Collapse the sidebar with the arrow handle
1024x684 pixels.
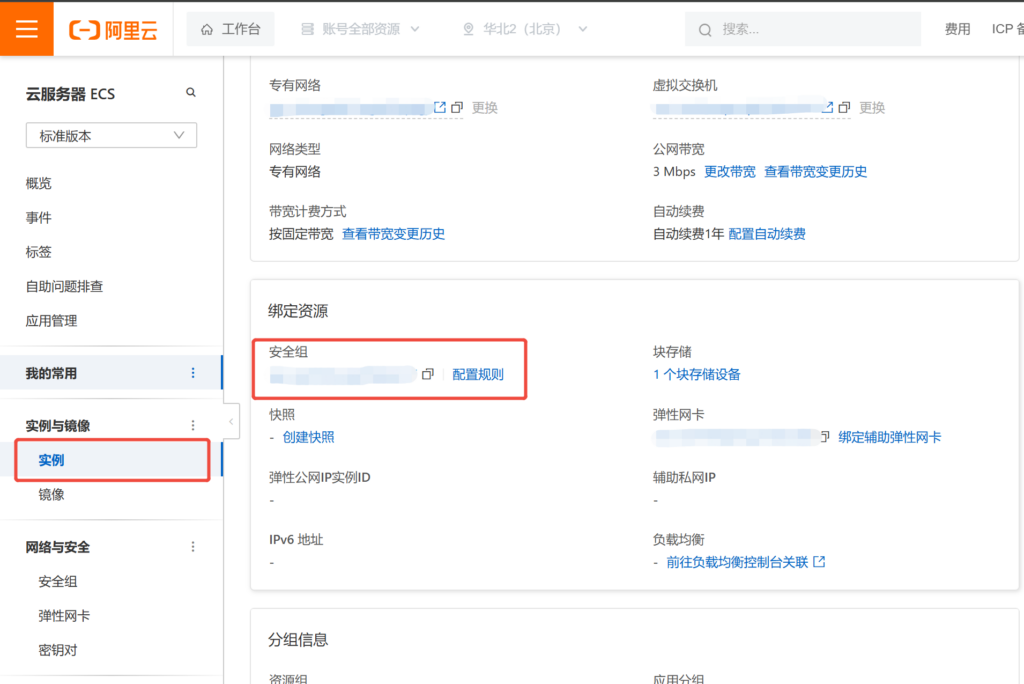231,422
